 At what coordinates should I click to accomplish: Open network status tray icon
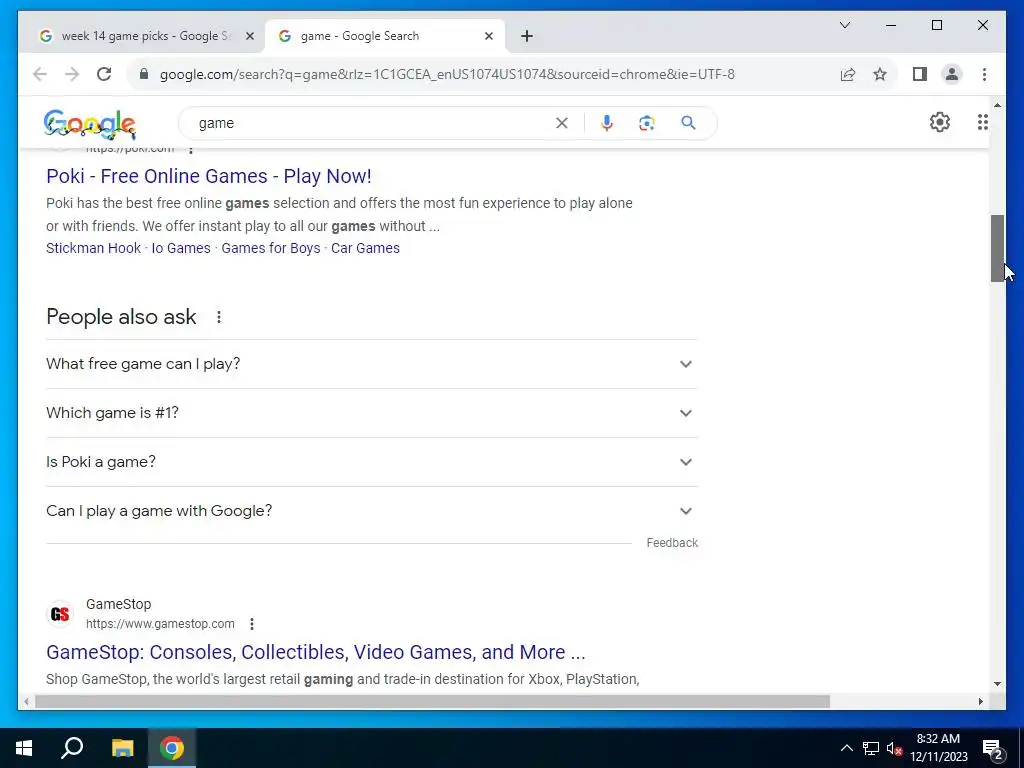tap(871, 748)
